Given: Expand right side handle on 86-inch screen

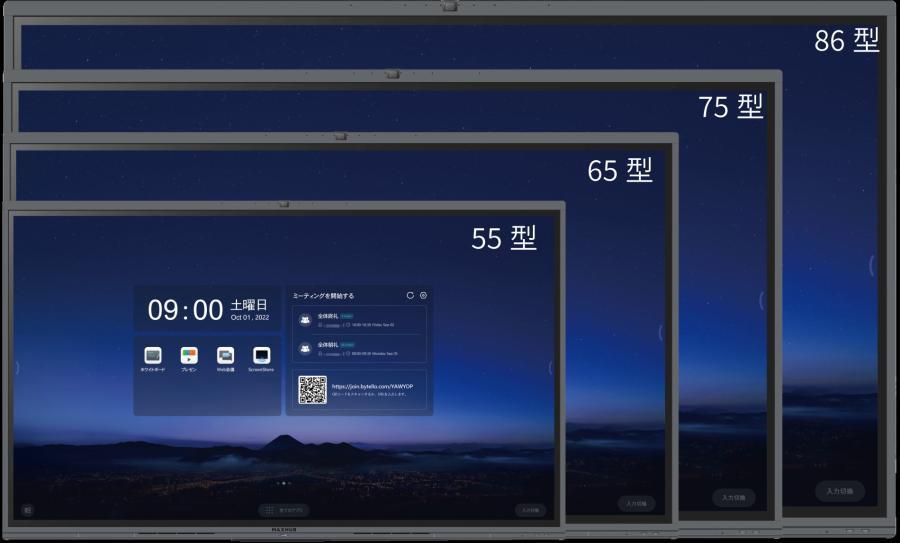Looking at the screenshot, I should [x=872, y=265].
